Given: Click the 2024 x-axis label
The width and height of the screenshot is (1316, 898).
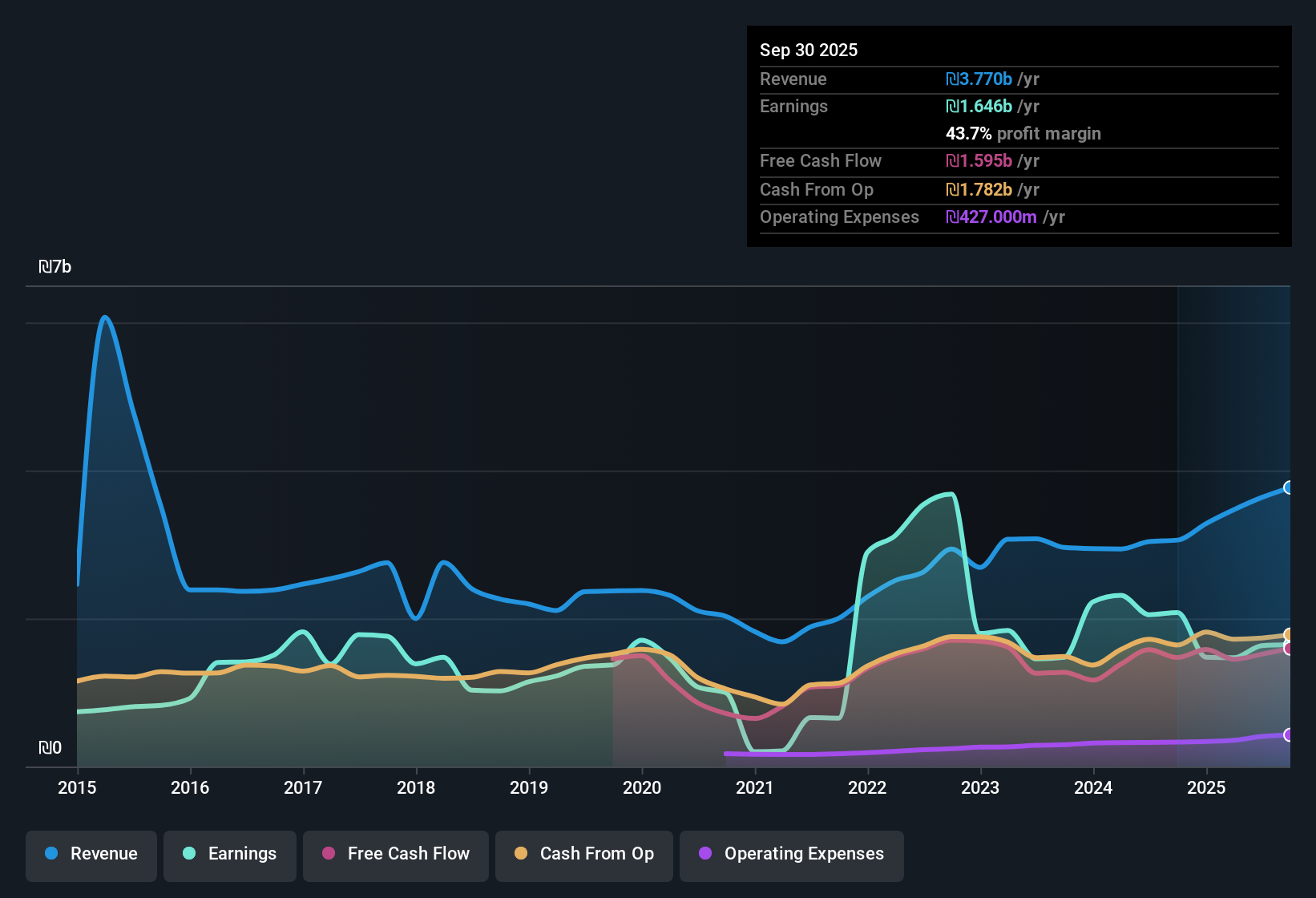Looking at the screenshot, I should (x=1093, y=788).
